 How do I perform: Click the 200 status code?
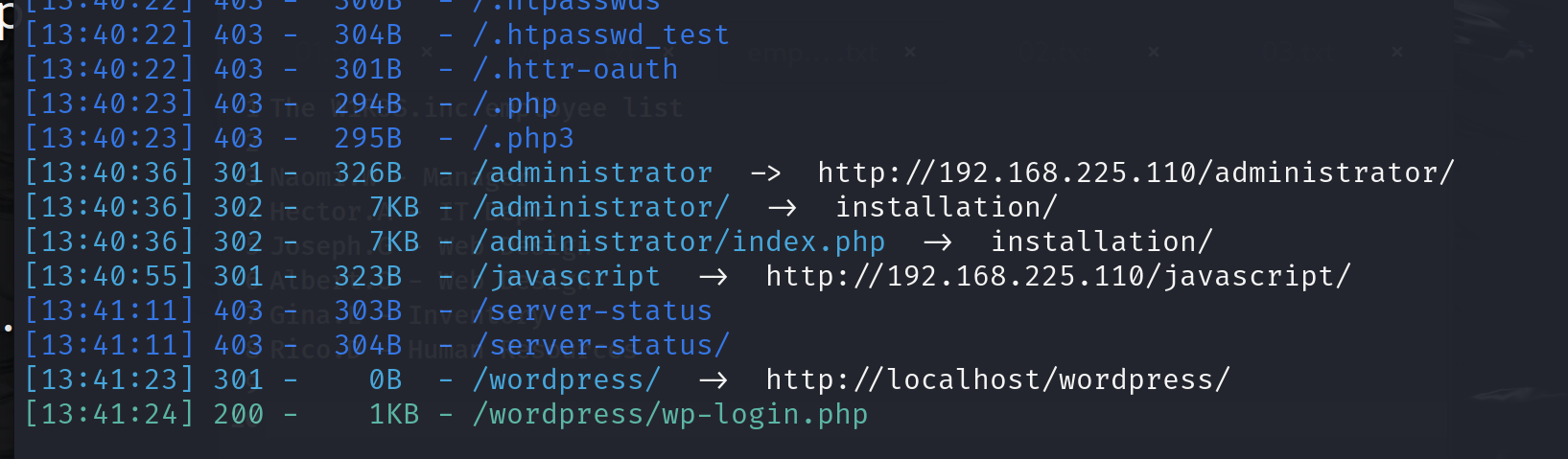pos(239,415)
